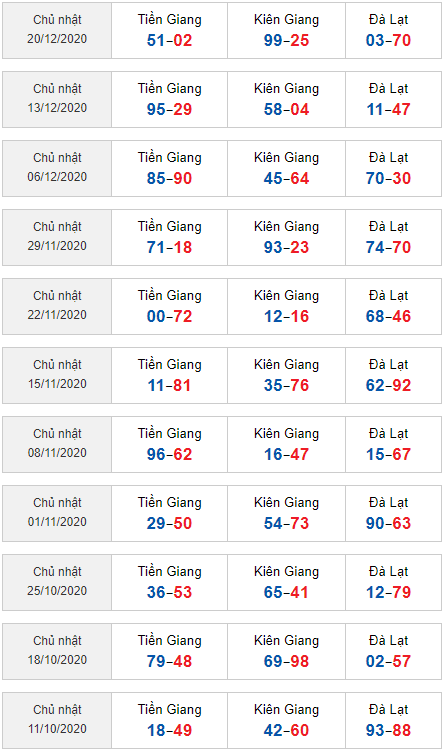Click the 18/10/2020 date cell
444x751 pixels.
[x=57, y=651]
